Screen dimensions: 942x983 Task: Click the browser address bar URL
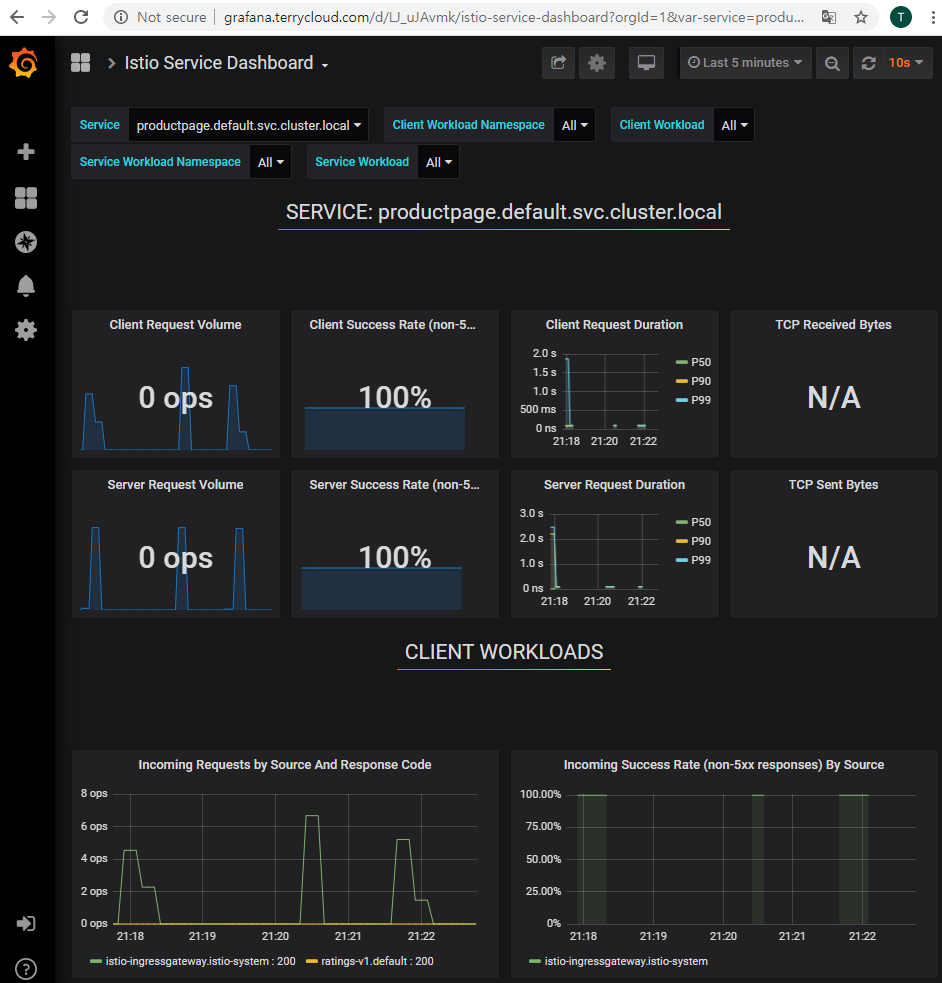coord(514,17)
